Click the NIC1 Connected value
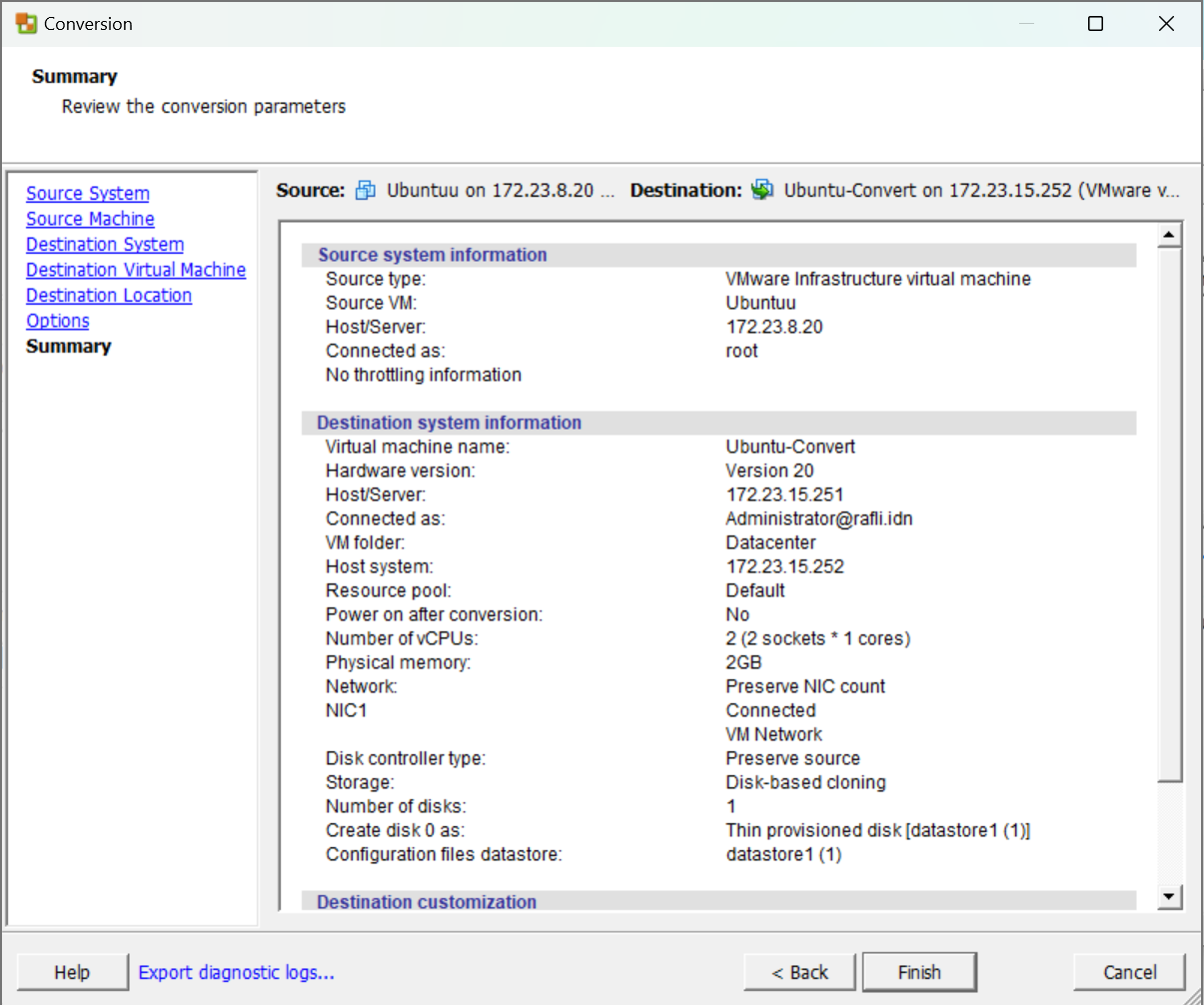This screenshot has width=1204, height=1005. click(x=770, y=710)
